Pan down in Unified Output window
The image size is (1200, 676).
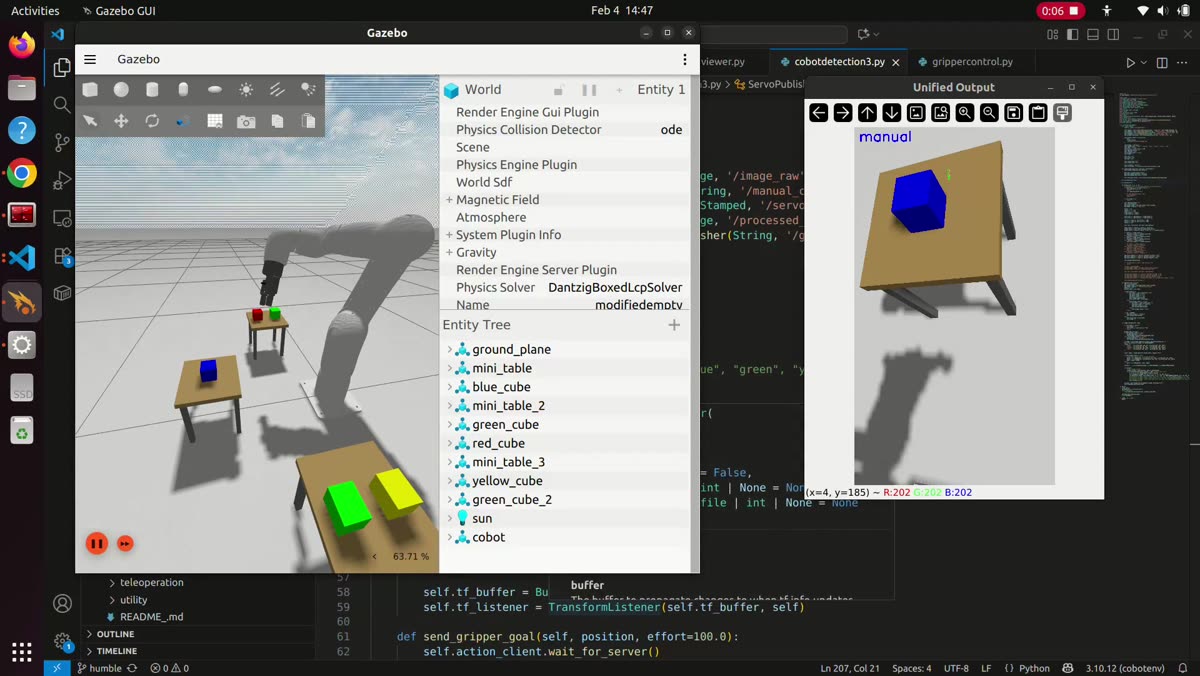point(892,113)
